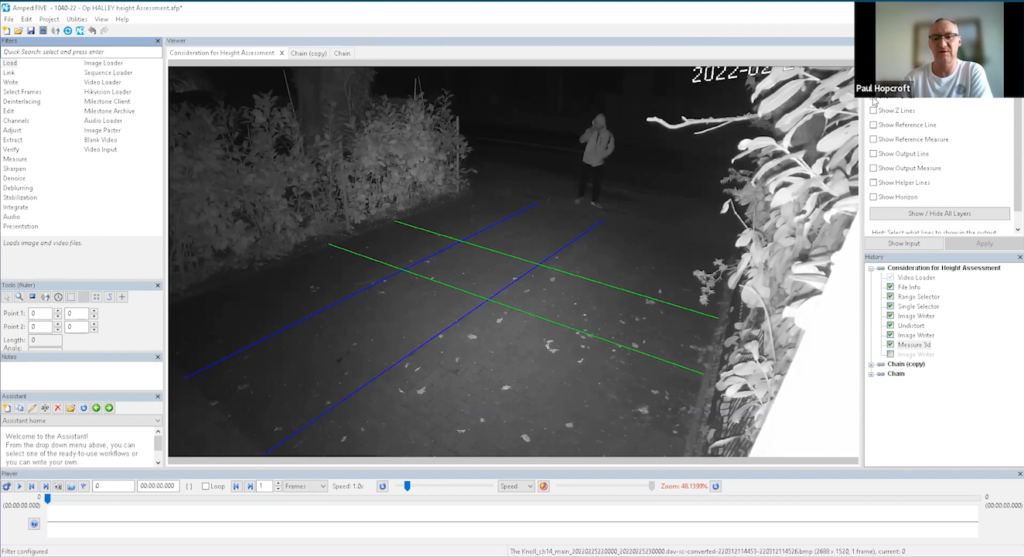The width and height of the screenshot is (1024, 557).
Task: Go back with green left arrow in Assistant
Action: coord(96,408)
